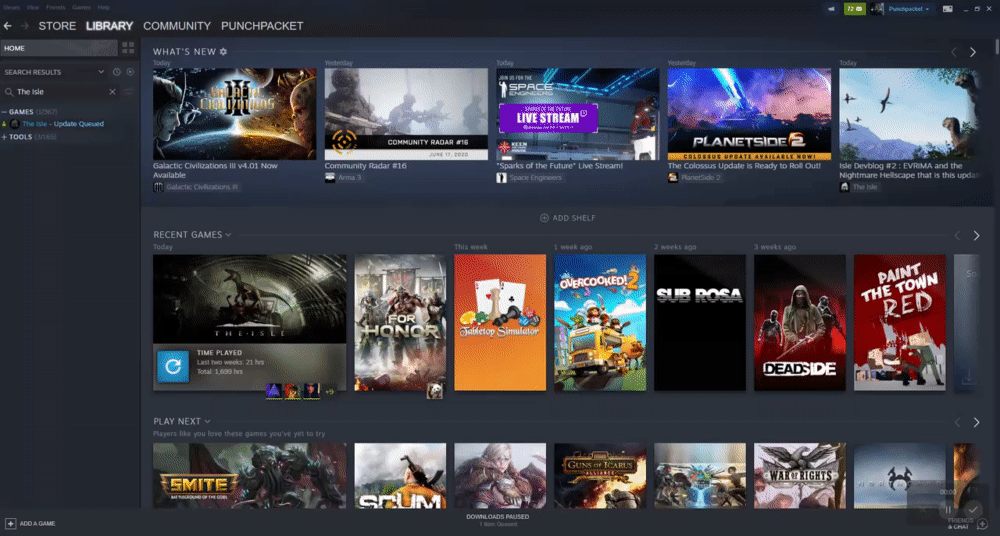The image size is (1000, 536).
Task: Go back using the back arrow
Action: 8,26
